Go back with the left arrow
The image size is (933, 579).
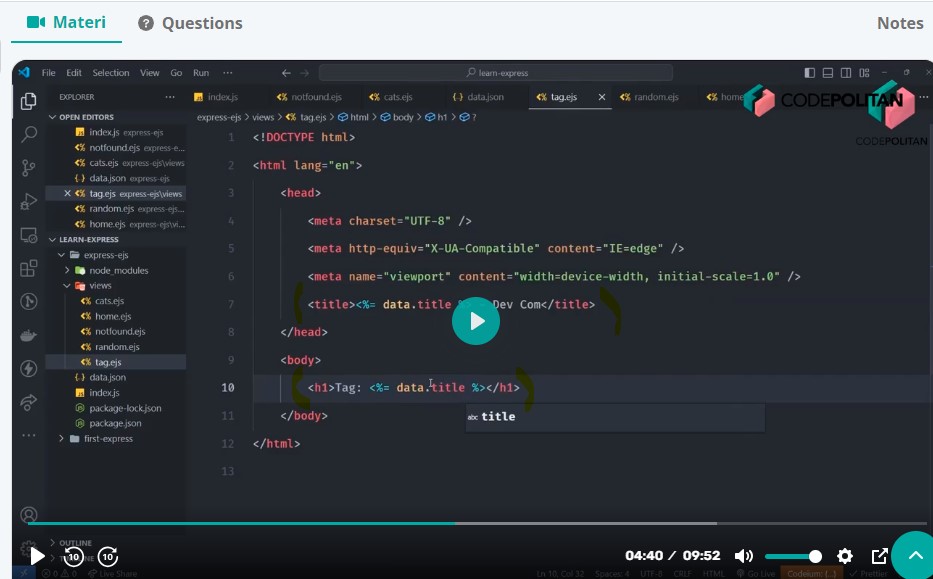[286, 73]
